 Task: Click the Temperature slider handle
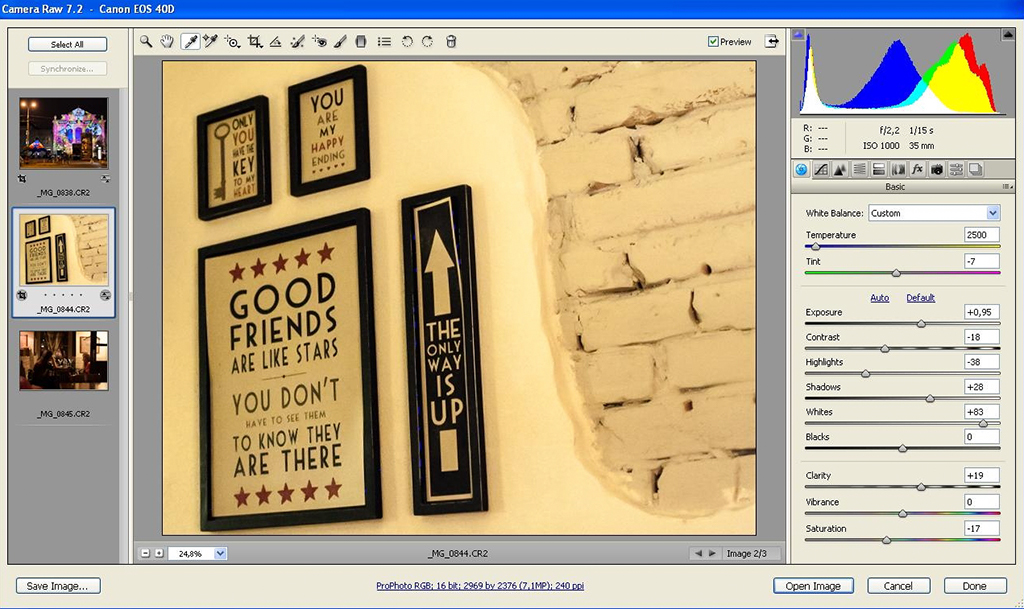815,246
